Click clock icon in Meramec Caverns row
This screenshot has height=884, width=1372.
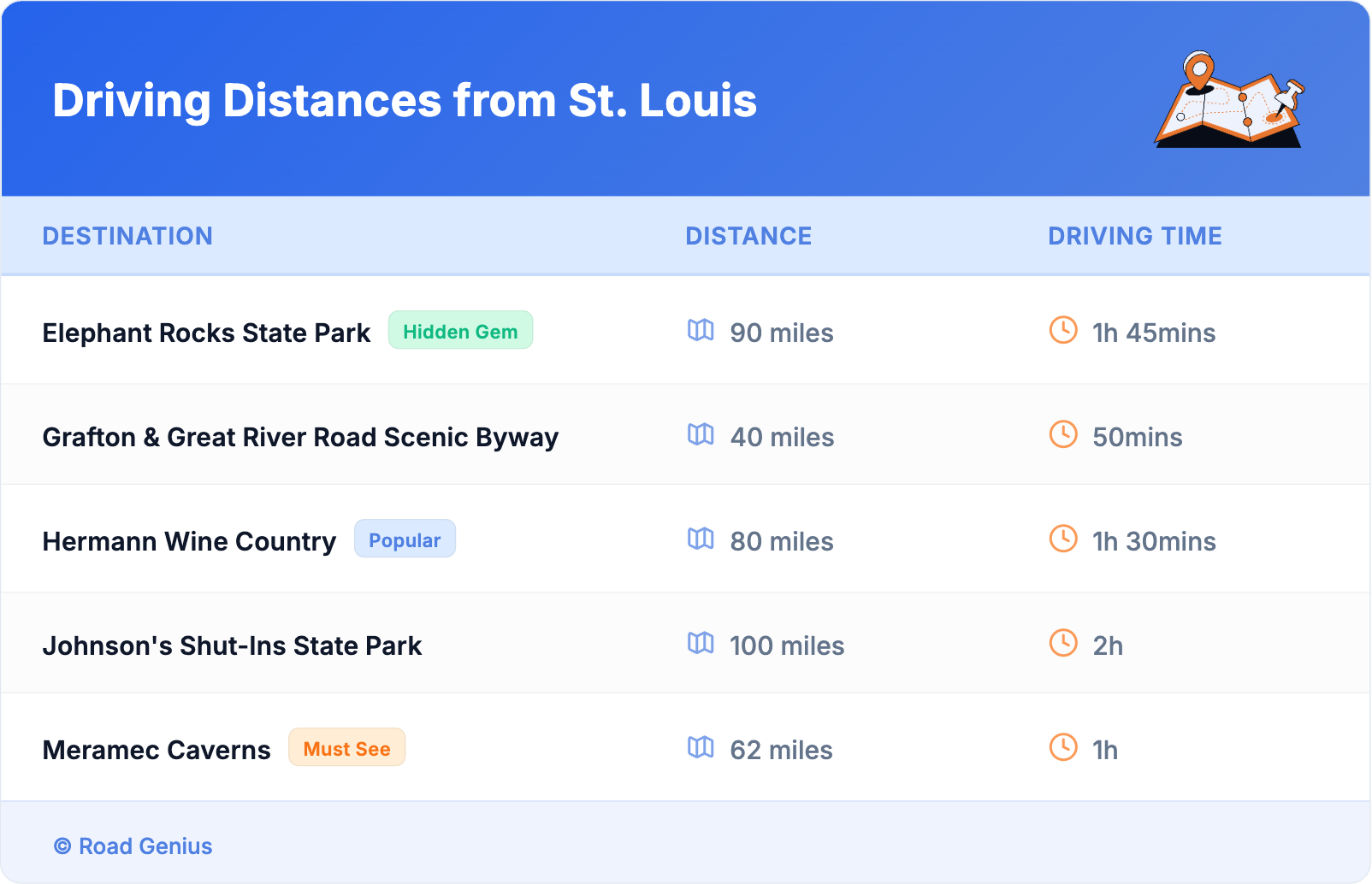1063,747
